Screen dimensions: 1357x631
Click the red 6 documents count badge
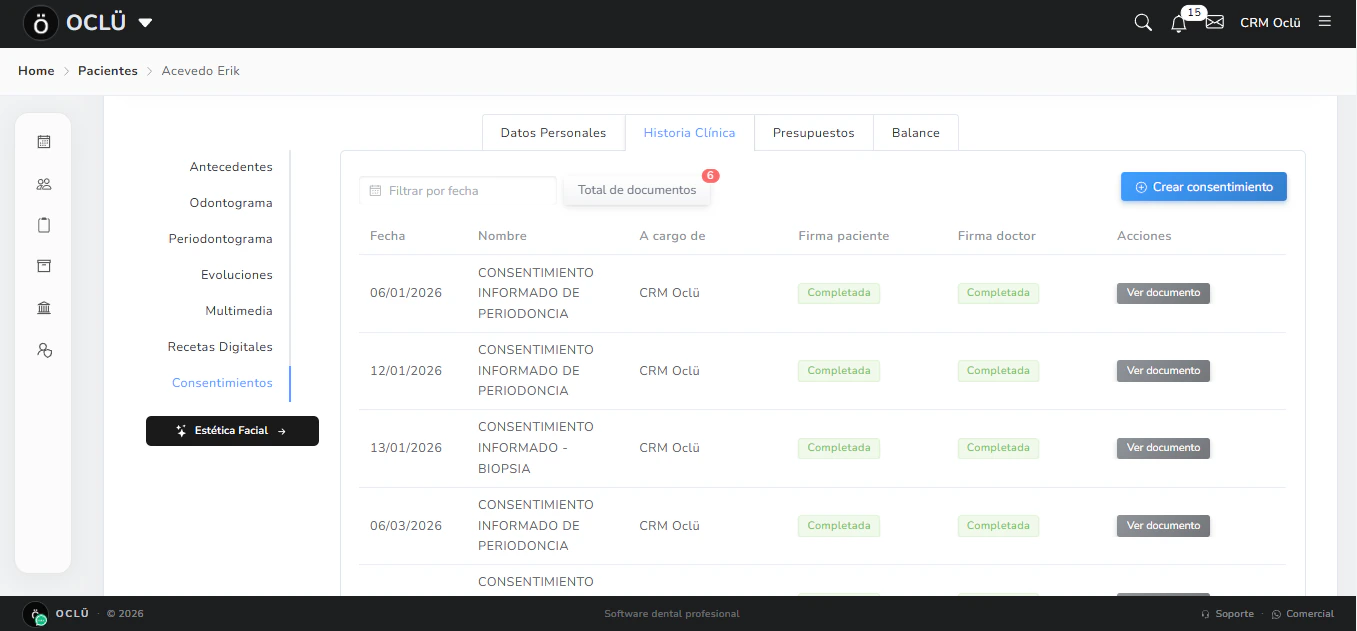[711, 176]
